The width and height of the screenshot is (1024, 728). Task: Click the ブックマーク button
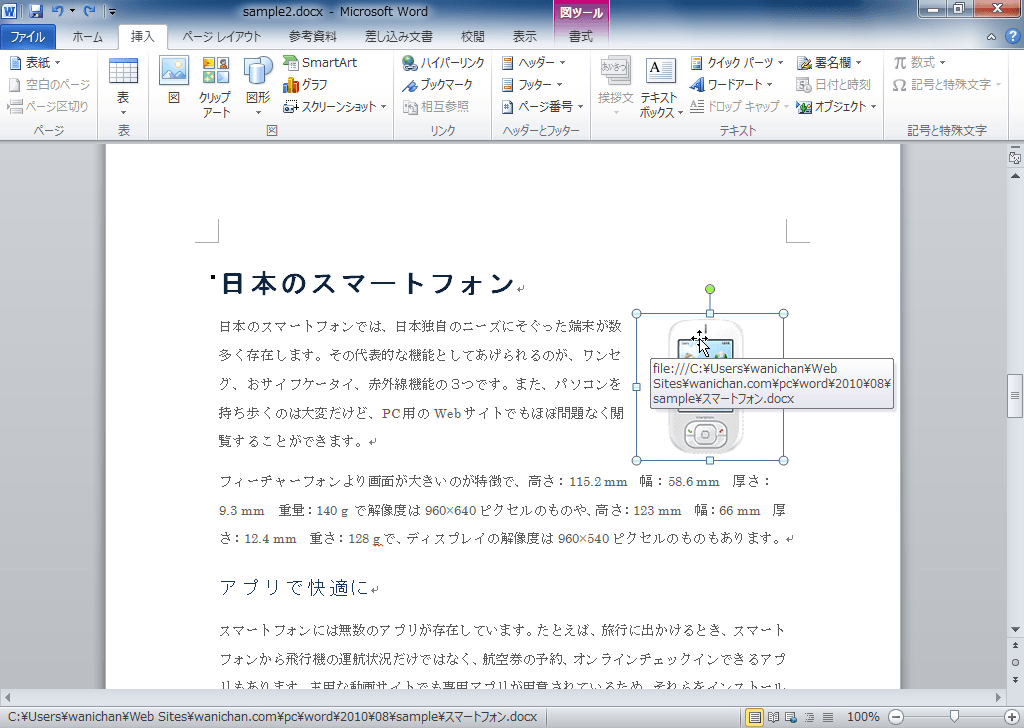[438, 84]
